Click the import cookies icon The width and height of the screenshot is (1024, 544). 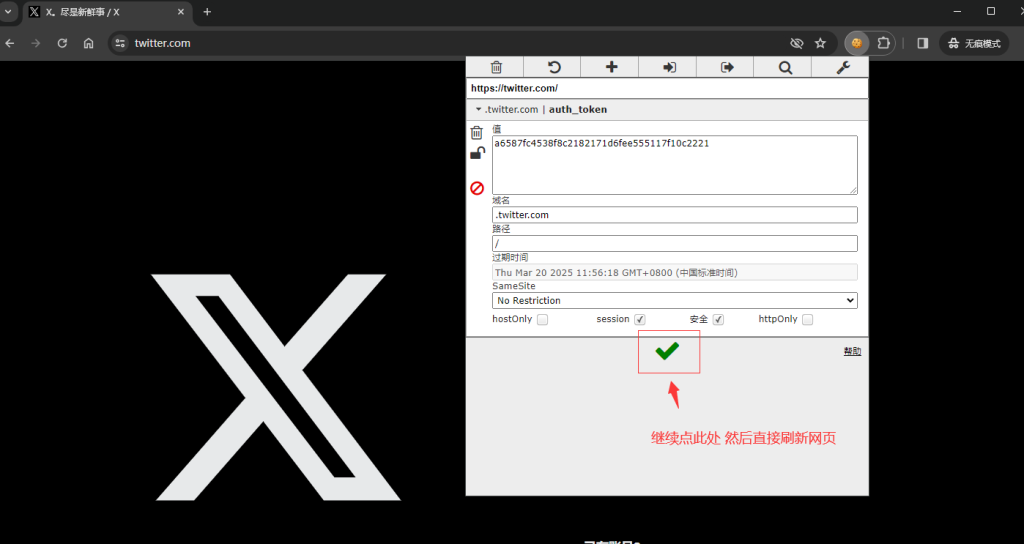(669, 67)
